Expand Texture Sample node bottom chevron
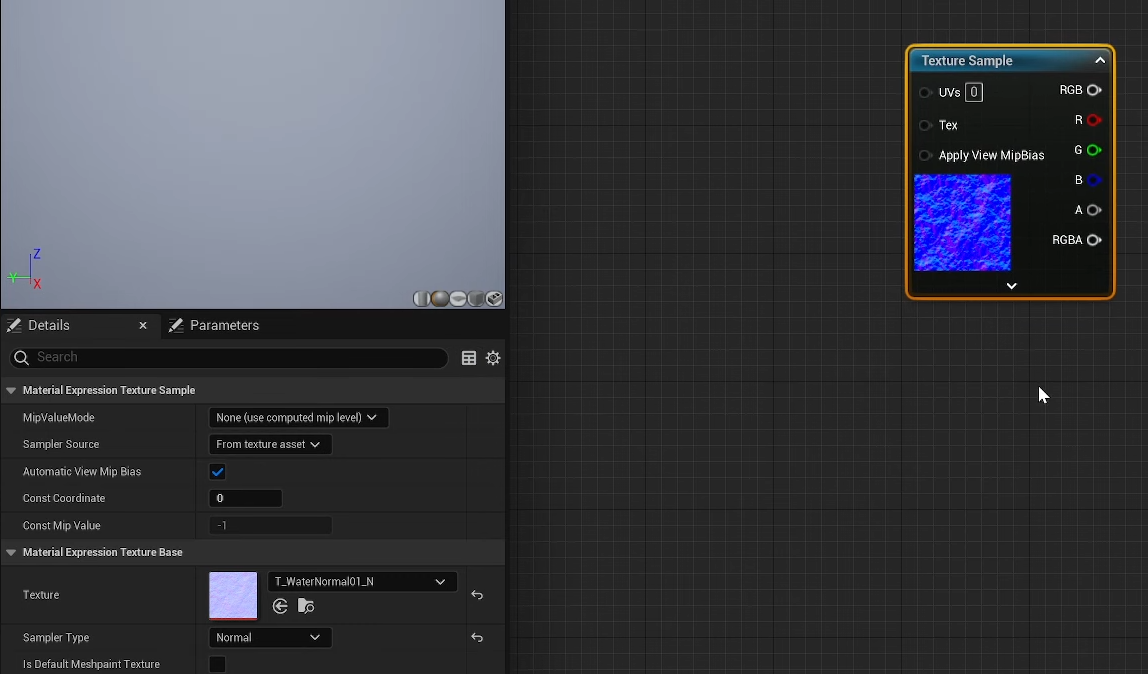 1011,286
